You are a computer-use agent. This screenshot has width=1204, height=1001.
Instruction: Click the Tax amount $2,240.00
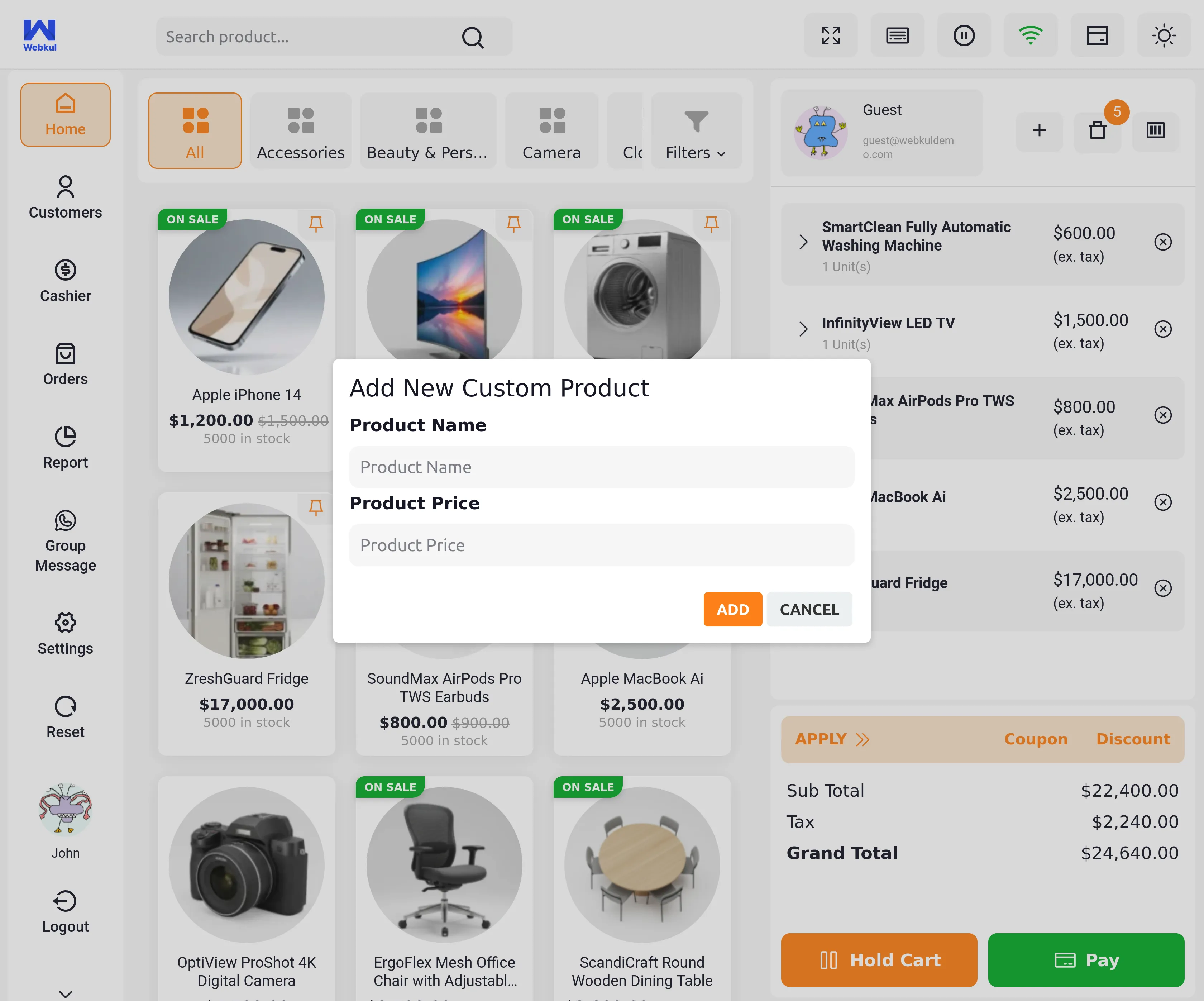(x=1134, y=822)
